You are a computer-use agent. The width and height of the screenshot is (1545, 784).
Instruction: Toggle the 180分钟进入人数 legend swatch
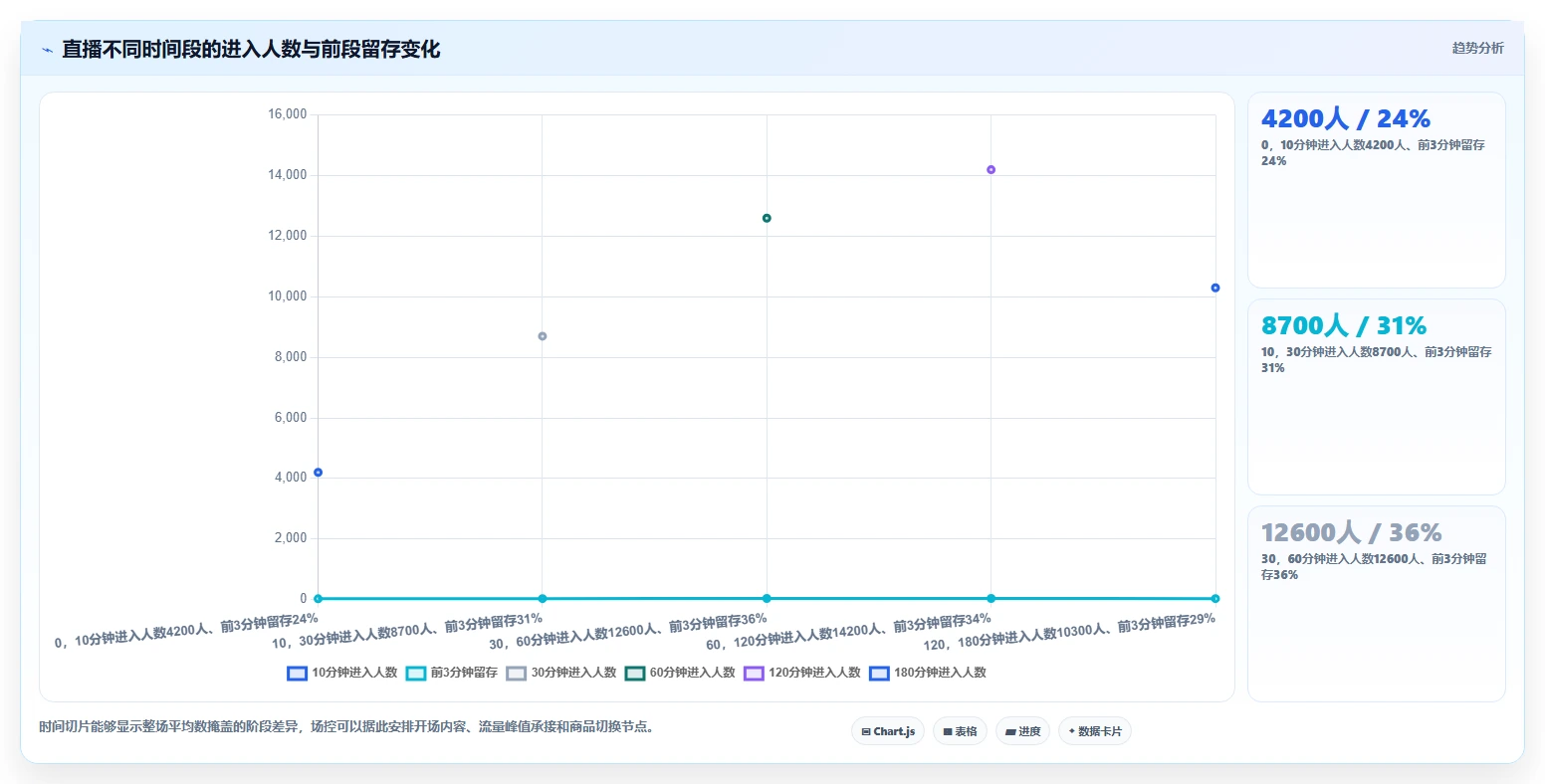coord(879,674)
